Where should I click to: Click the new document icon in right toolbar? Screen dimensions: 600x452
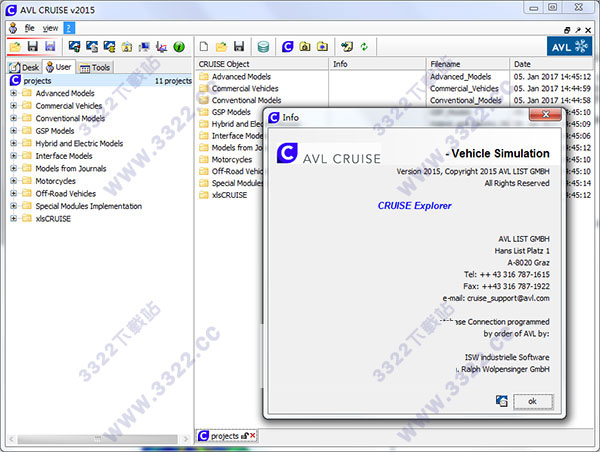pos(204,47)
